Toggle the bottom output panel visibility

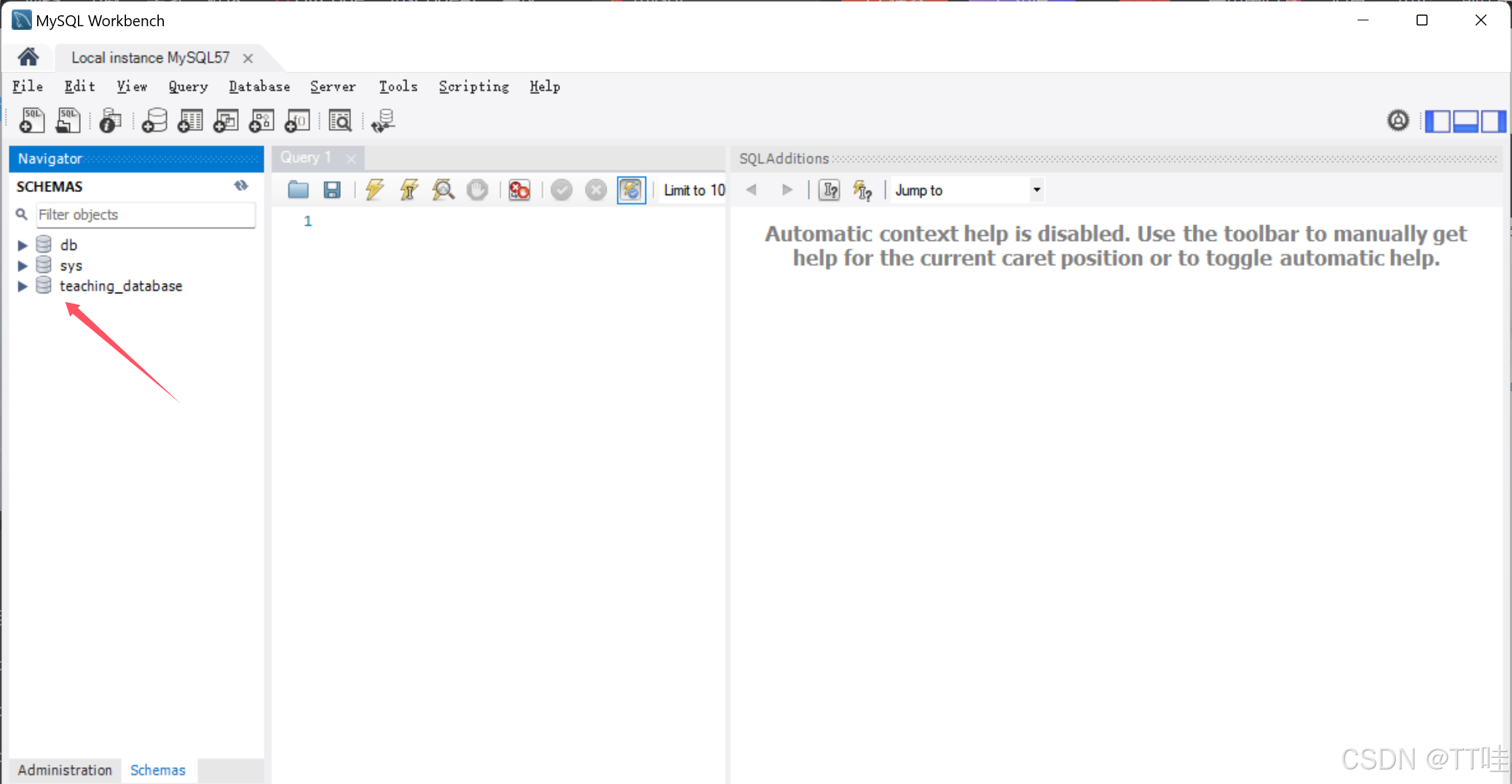point(1465,121)
